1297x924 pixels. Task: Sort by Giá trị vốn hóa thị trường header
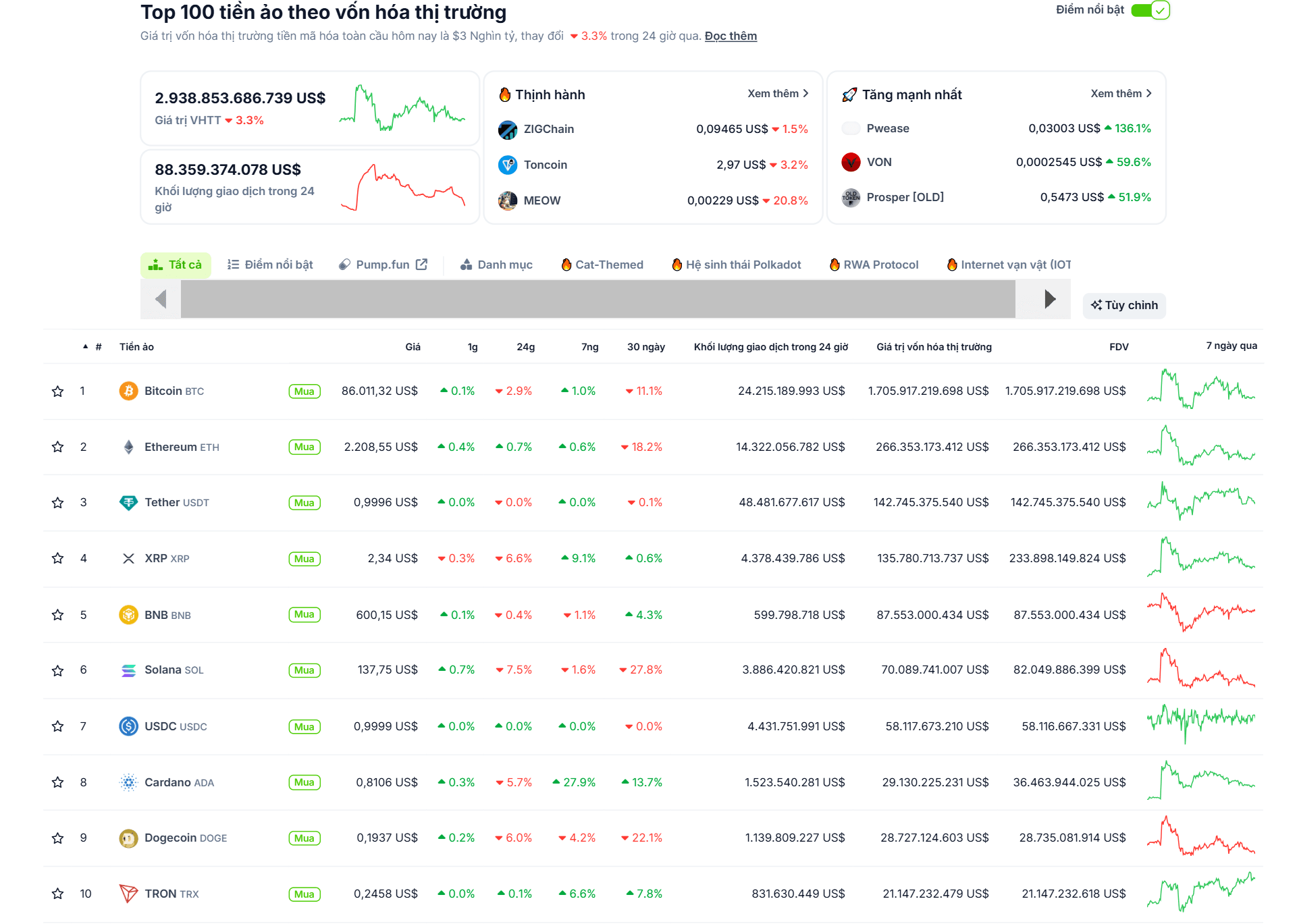point(934,347)
